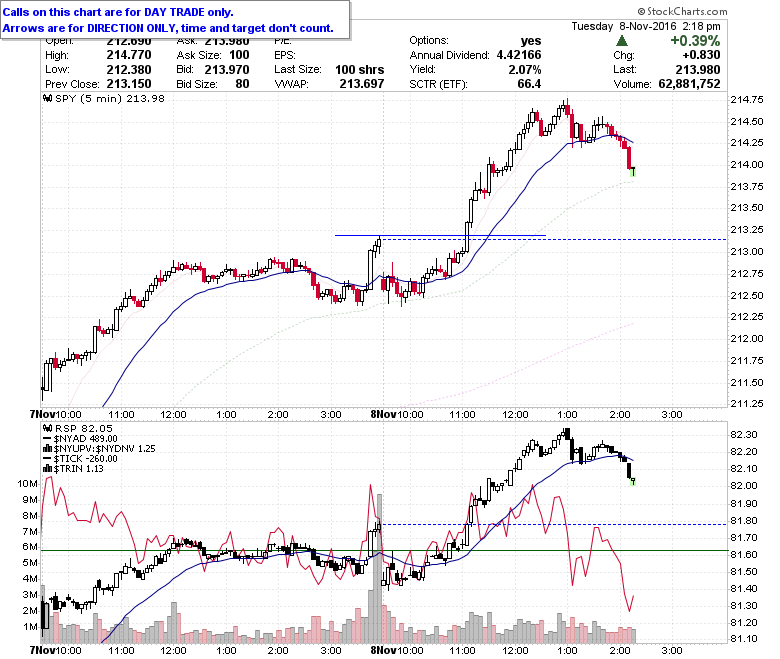Screen dimensions: 780x659
Task: Click the '+0.39%' percent change value
Action: pyautogui.click(x=695, y=41)
